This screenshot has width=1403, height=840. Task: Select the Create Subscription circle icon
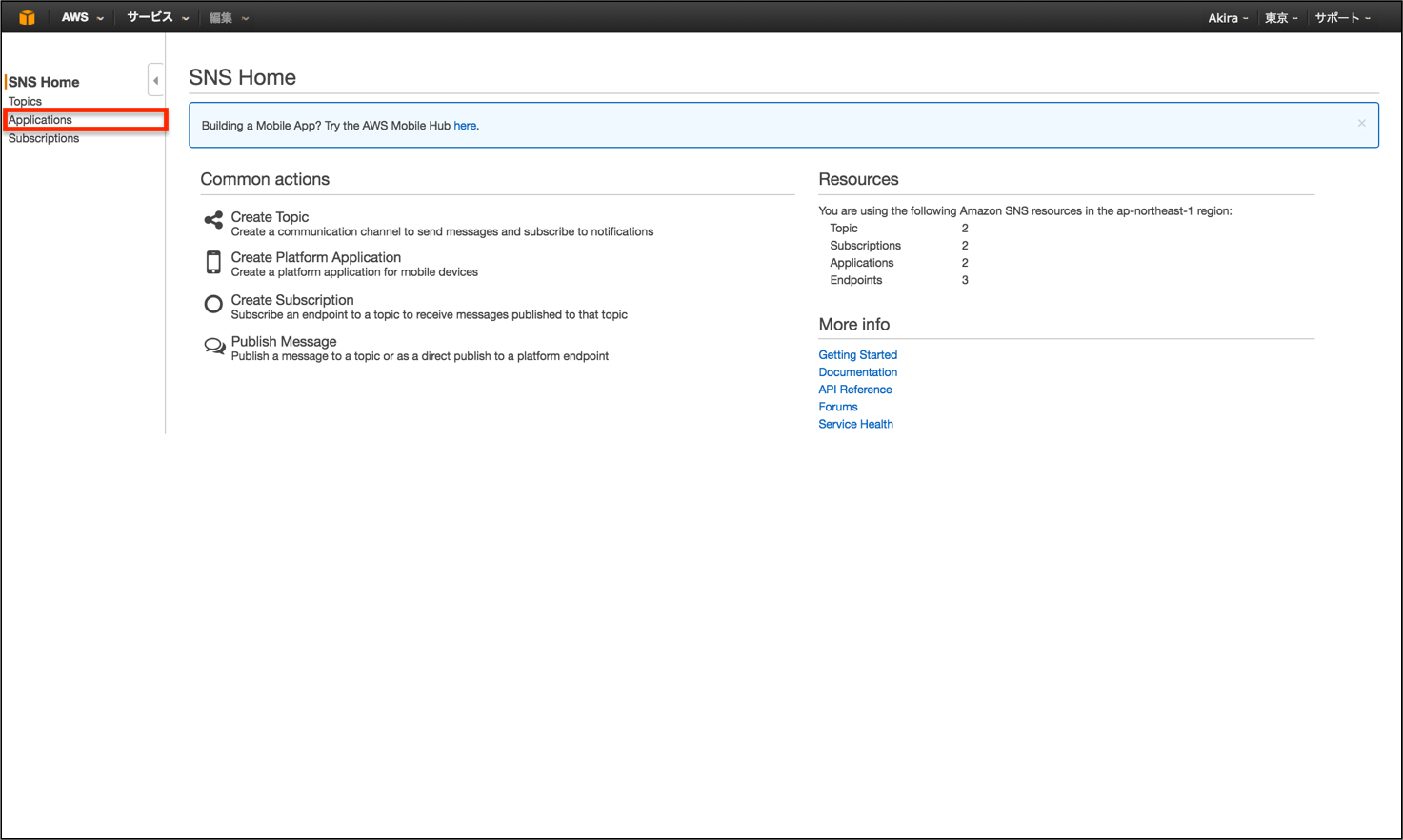coord(213,304)
